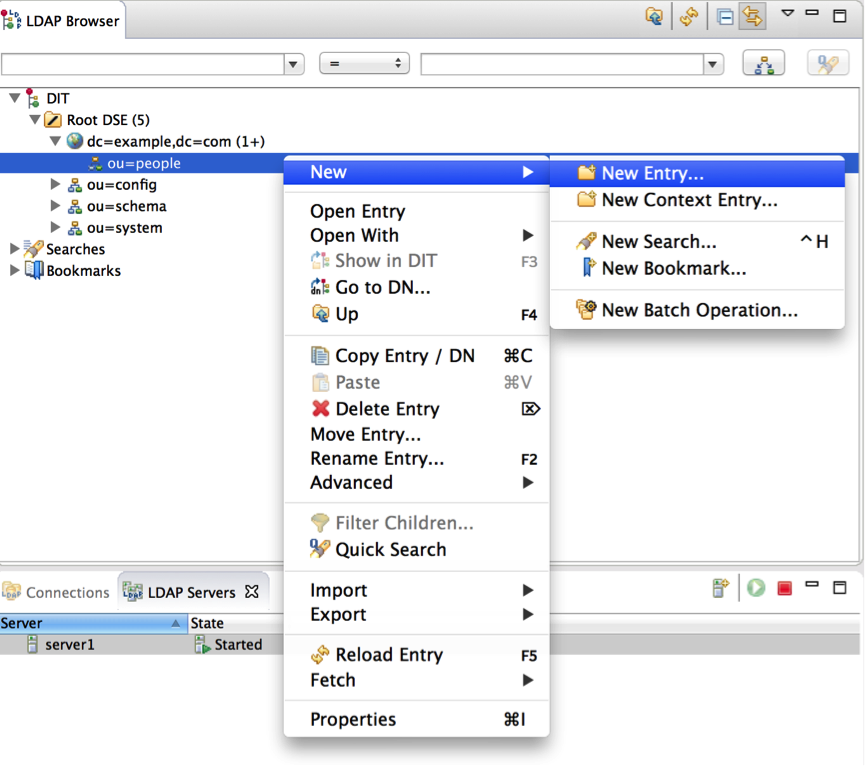Click the Collapse All icon in the toolbar
This screenshot has height=766, width=865.
point(724,16)
